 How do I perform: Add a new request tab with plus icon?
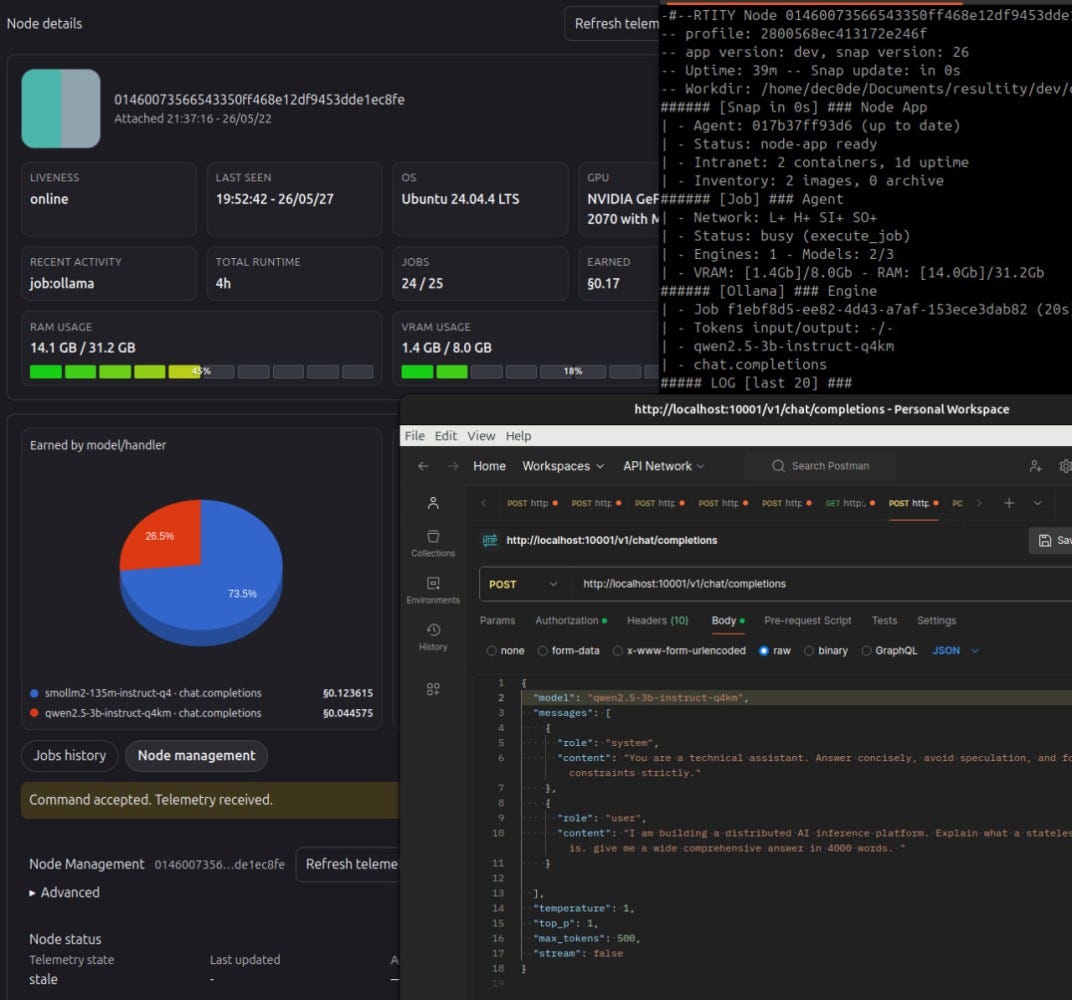[1009, 503]
